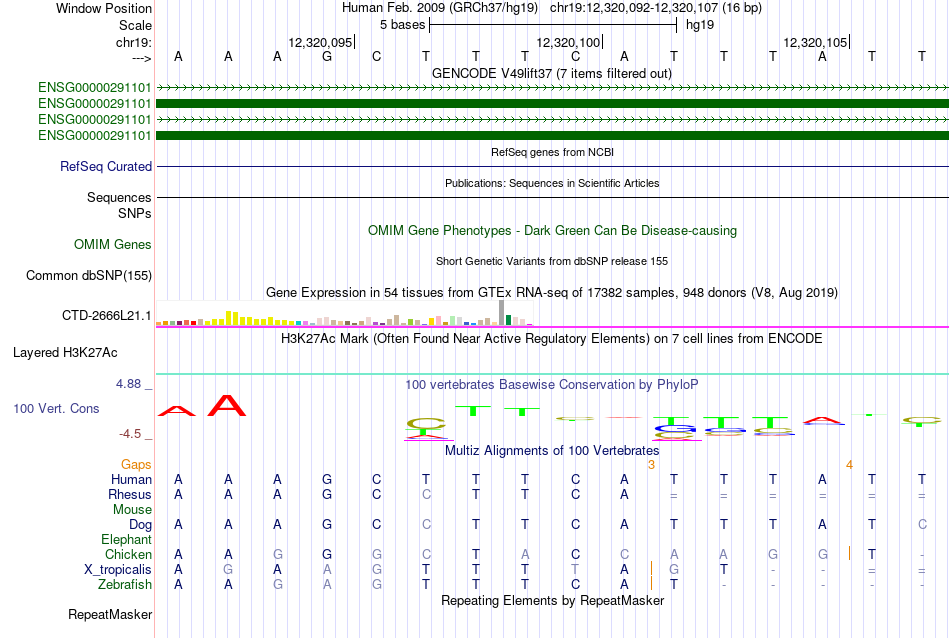Click the tallest red A in the PhyloP logo

tap(227, 405)
